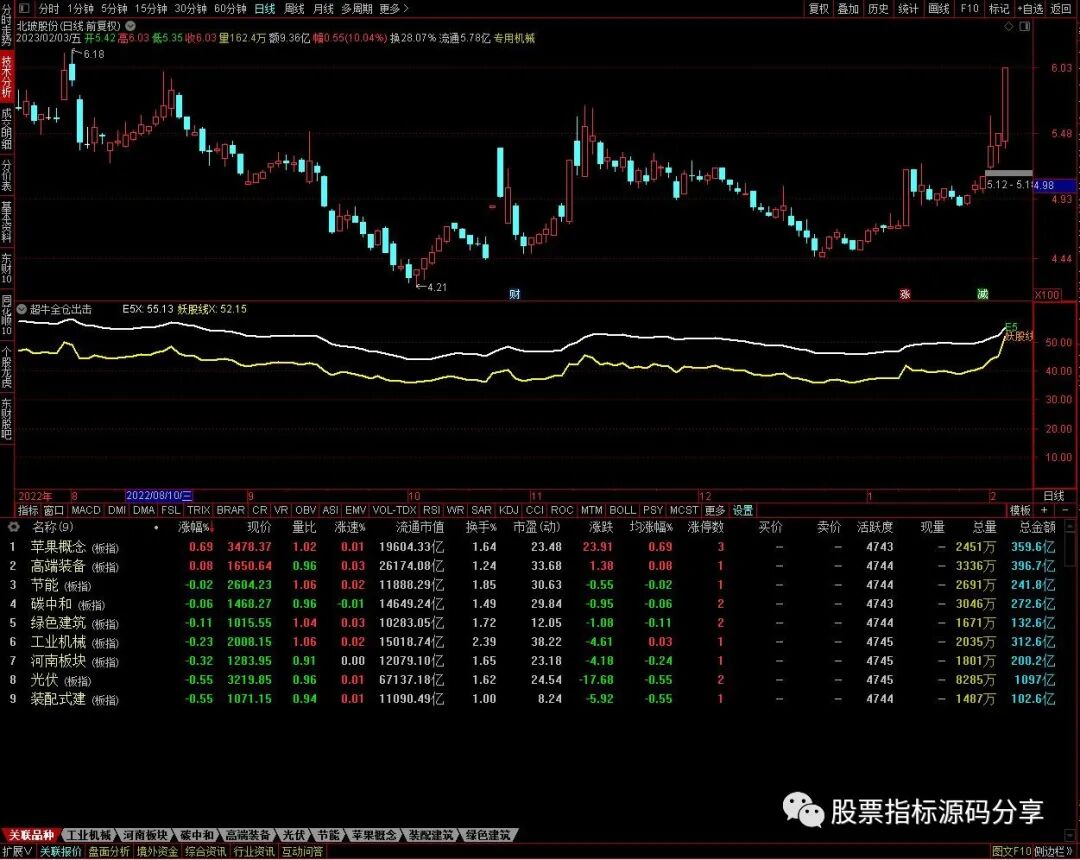Toggle the 侧边栏 sidebar button
Screen dimensions: 1080x860
coord(1053,852)
